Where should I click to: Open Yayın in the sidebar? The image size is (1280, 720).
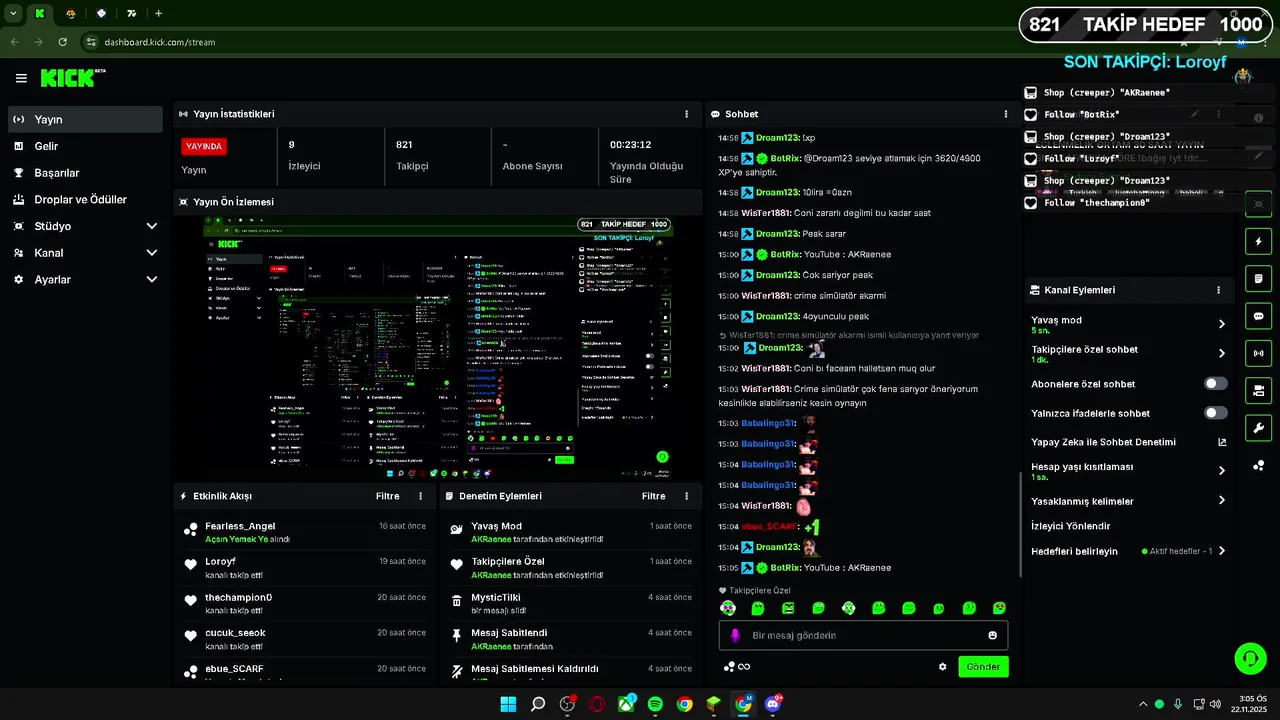pos(85,119)
